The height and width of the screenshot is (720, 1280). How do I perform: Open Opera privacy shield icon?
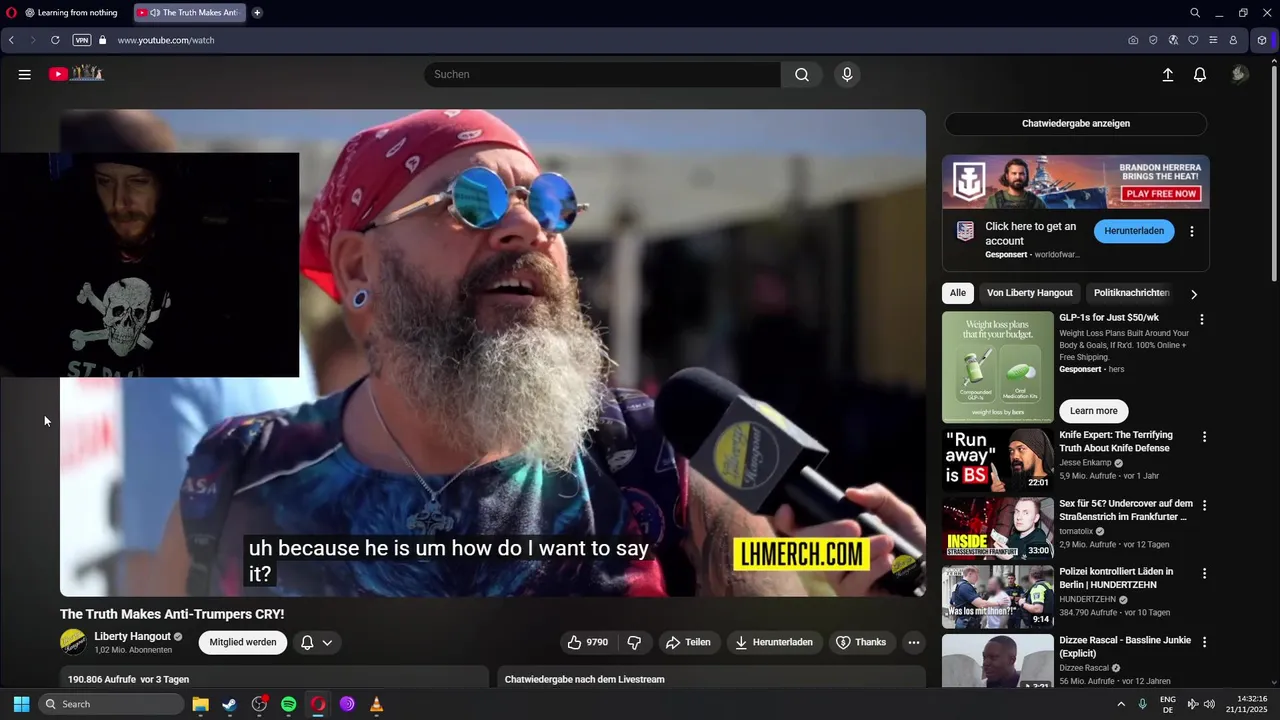pyautogui.click(x=1153, y=40)
